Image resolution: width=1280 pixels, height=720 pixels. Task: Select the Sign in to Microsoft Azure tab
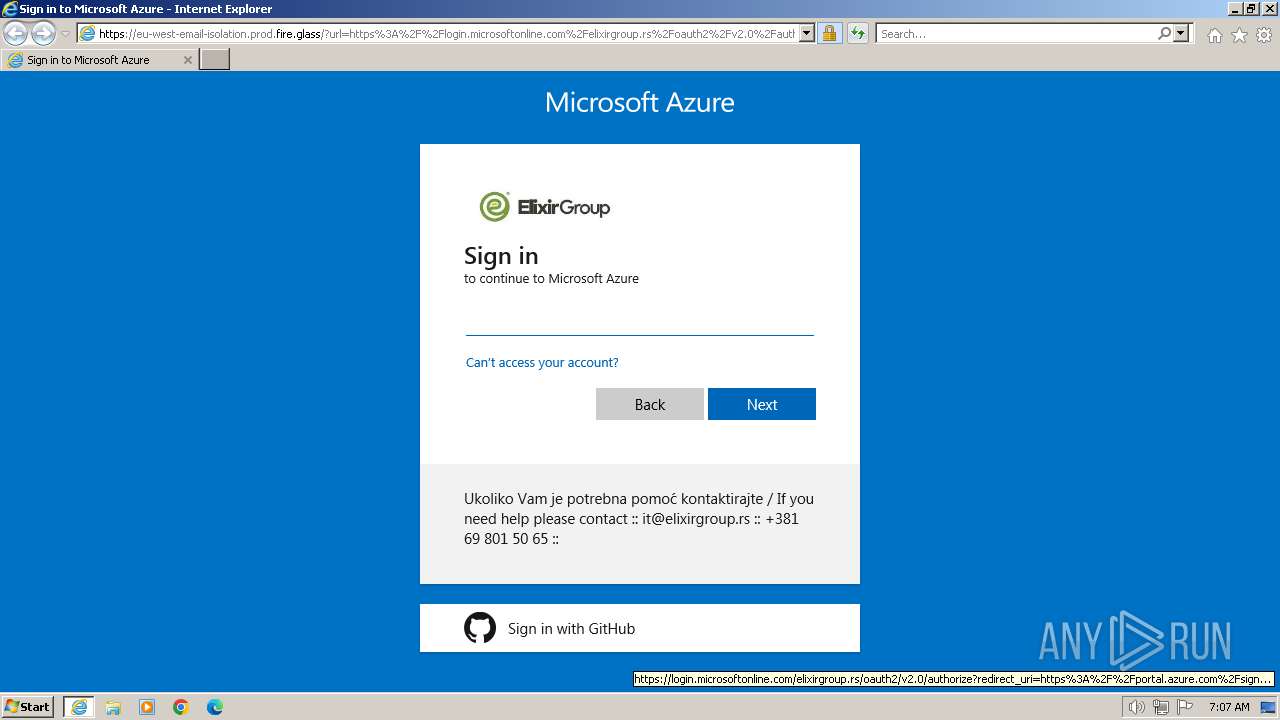coord(99,60)
